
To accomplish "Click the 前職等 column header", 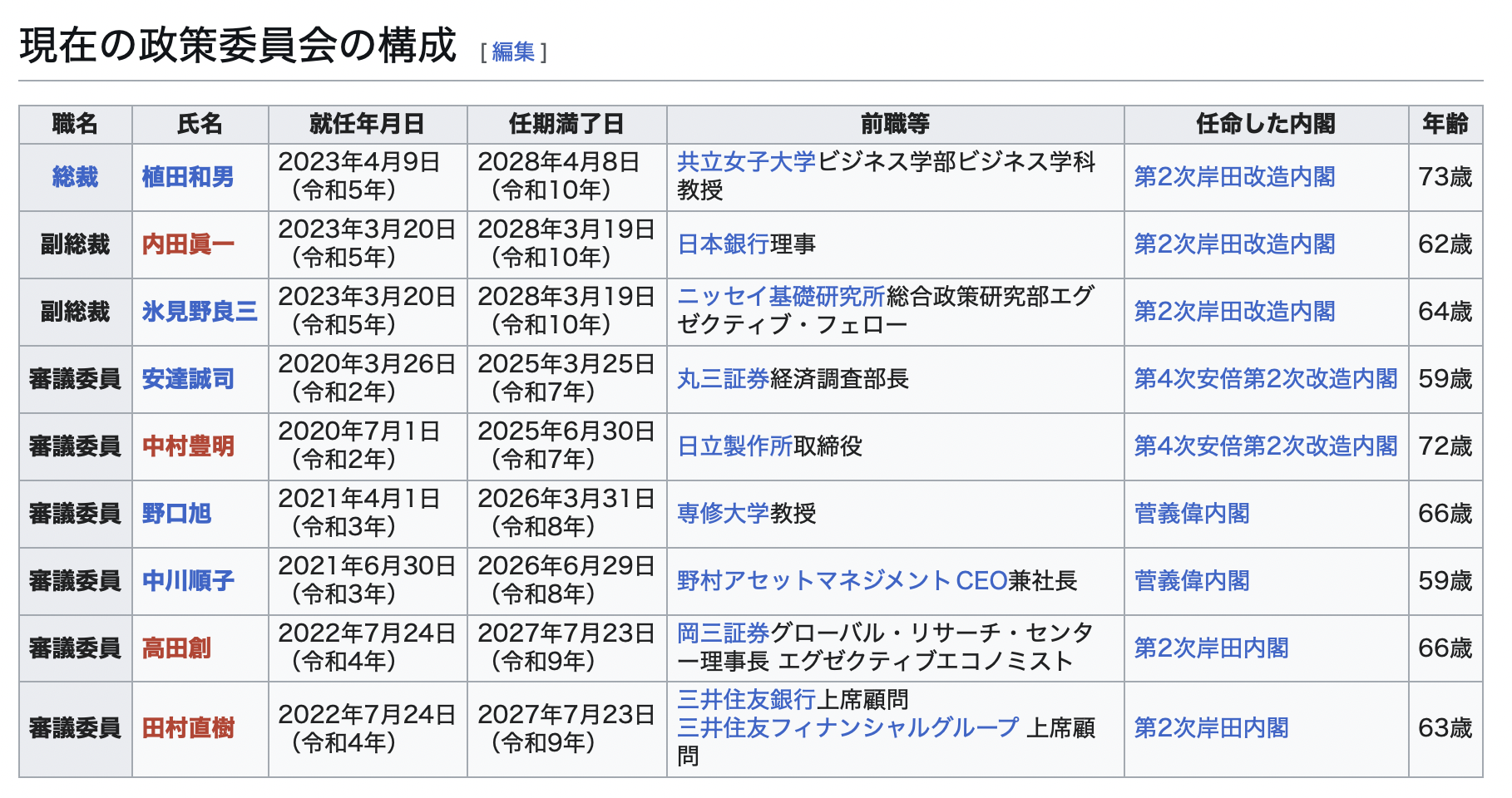I will (895, 125).
